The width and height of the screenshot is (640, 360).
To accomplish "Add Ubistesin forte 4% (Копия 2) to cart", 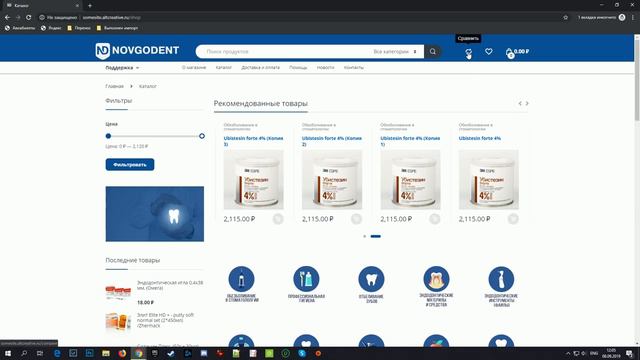I will [x=356, y=219].
